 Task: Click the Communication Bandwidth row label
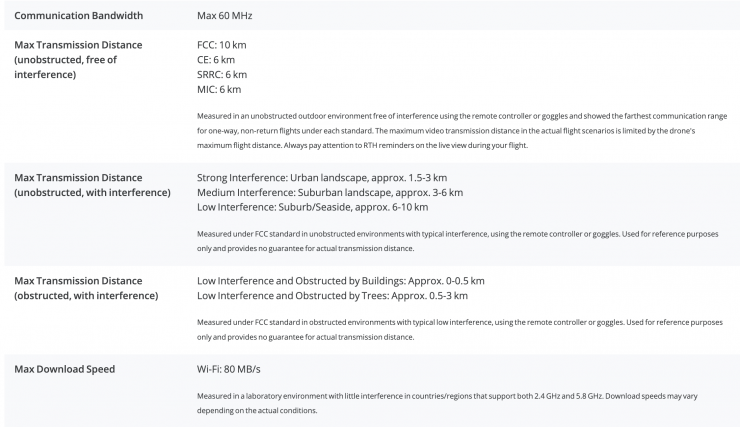[x=79, y=16]
